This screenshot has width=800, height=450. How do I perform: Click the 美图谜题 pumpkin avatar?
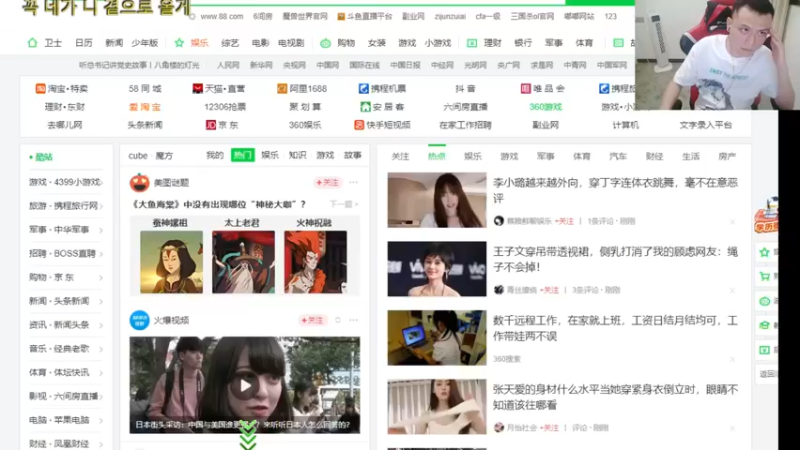click(x=139, y=183)
